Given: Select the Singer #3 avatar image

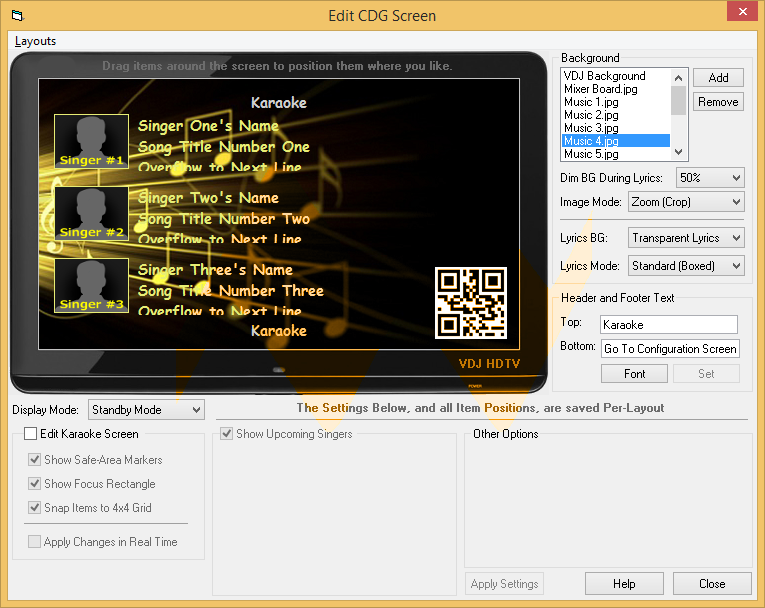Looking at the screenshot, I should pyautogui.click(x=91, y=285).
